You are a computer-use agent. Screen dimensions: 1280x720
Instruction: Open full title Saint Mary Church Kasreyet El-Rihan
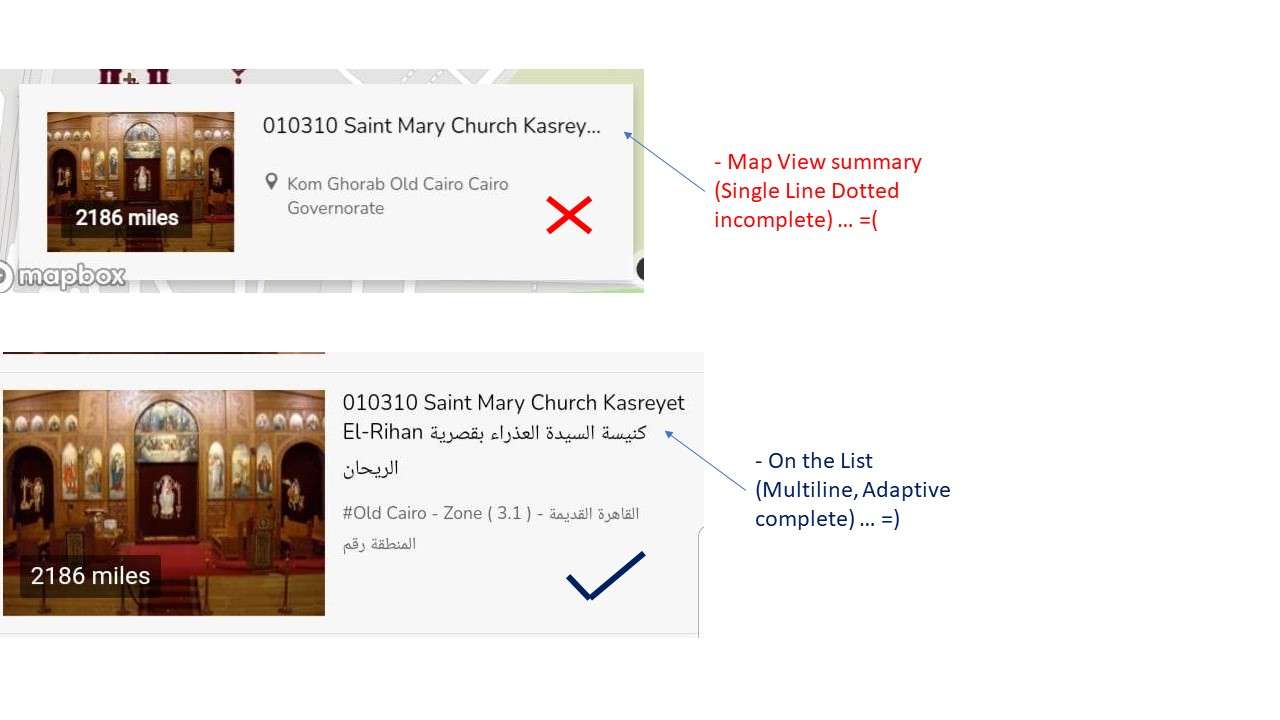(514, 434)
